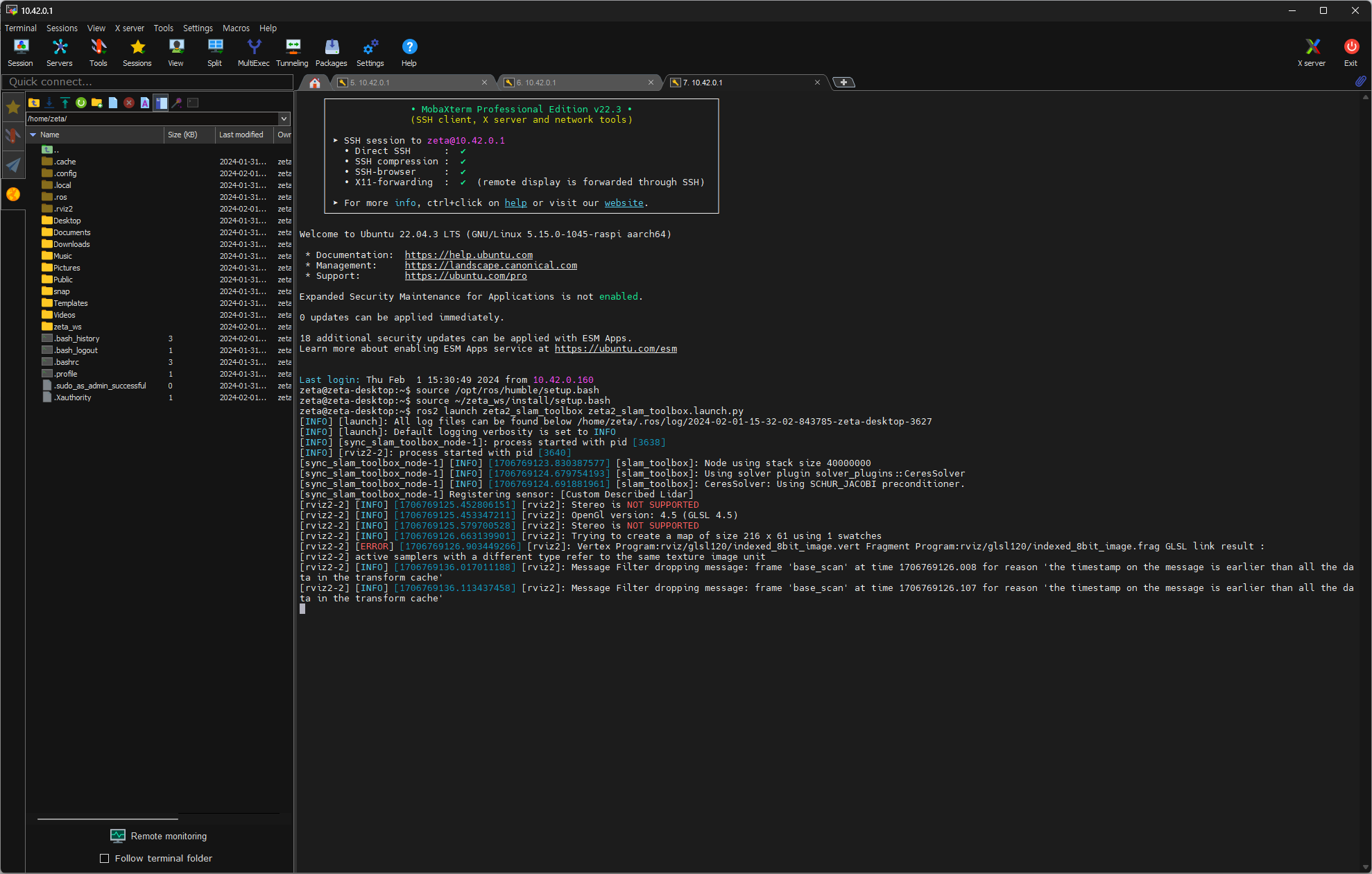Image resolution: width=1372 pixels, height=874 pixels.
Task: Open https://help.ubuntu.com link
Action: [469, 255]
